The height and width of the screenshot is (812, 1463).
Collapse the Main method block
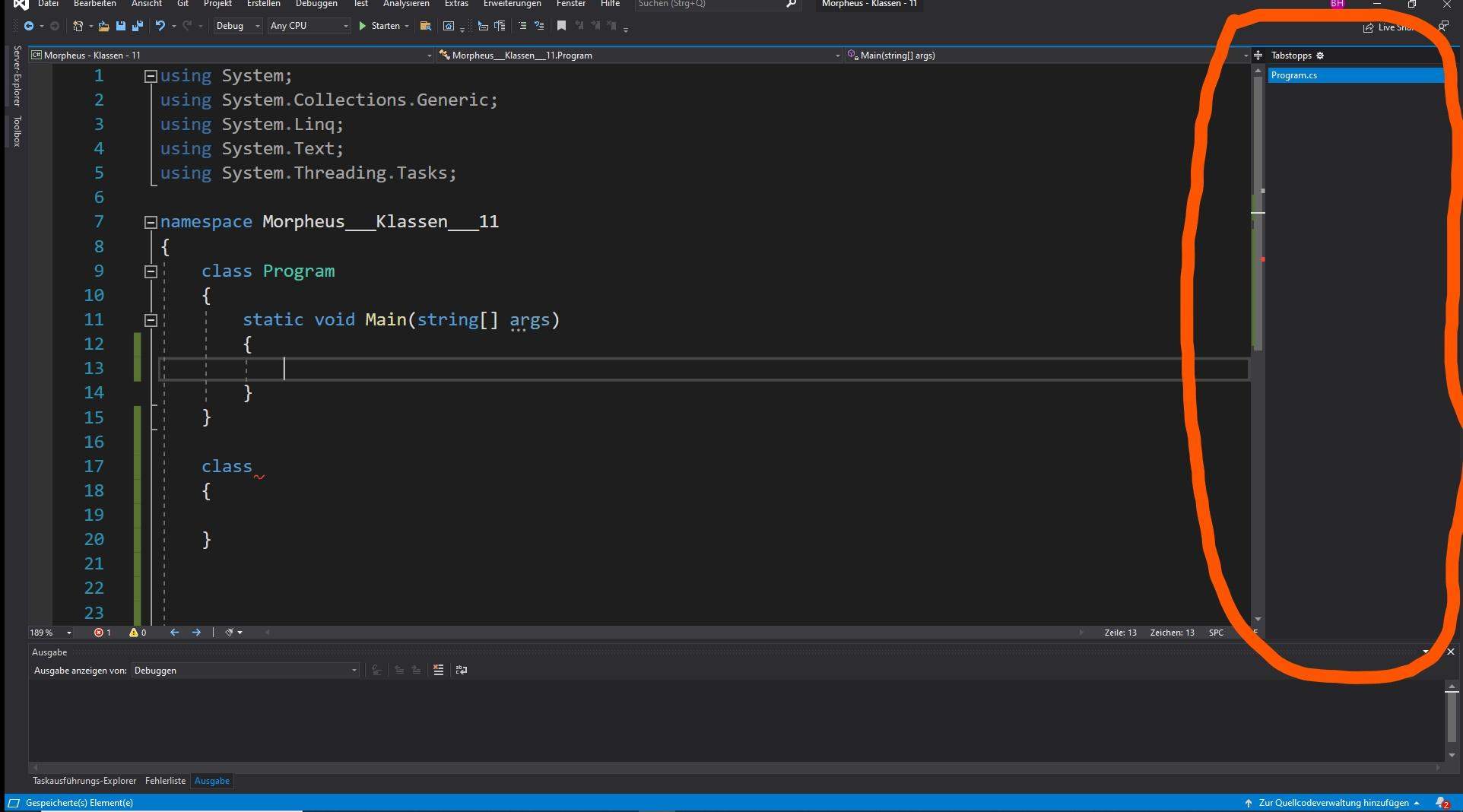151,320
